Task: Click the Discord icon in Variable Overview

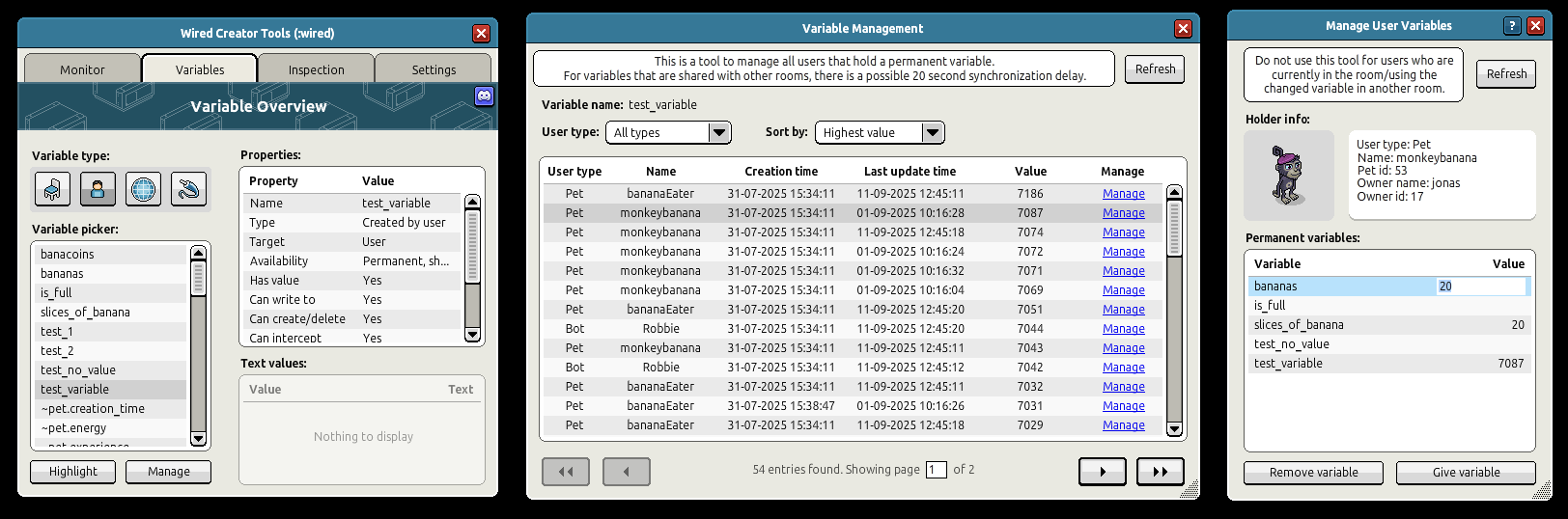Action: (x=484, y=96)
